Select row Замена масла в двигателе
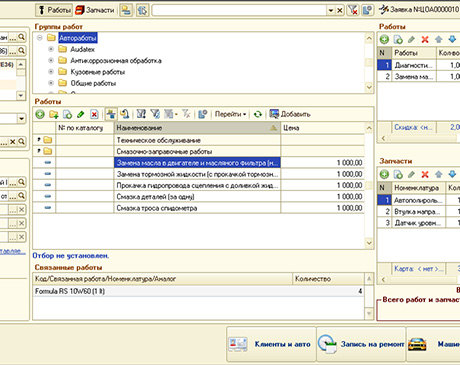The image size is (460, 365). click(197, 163)
